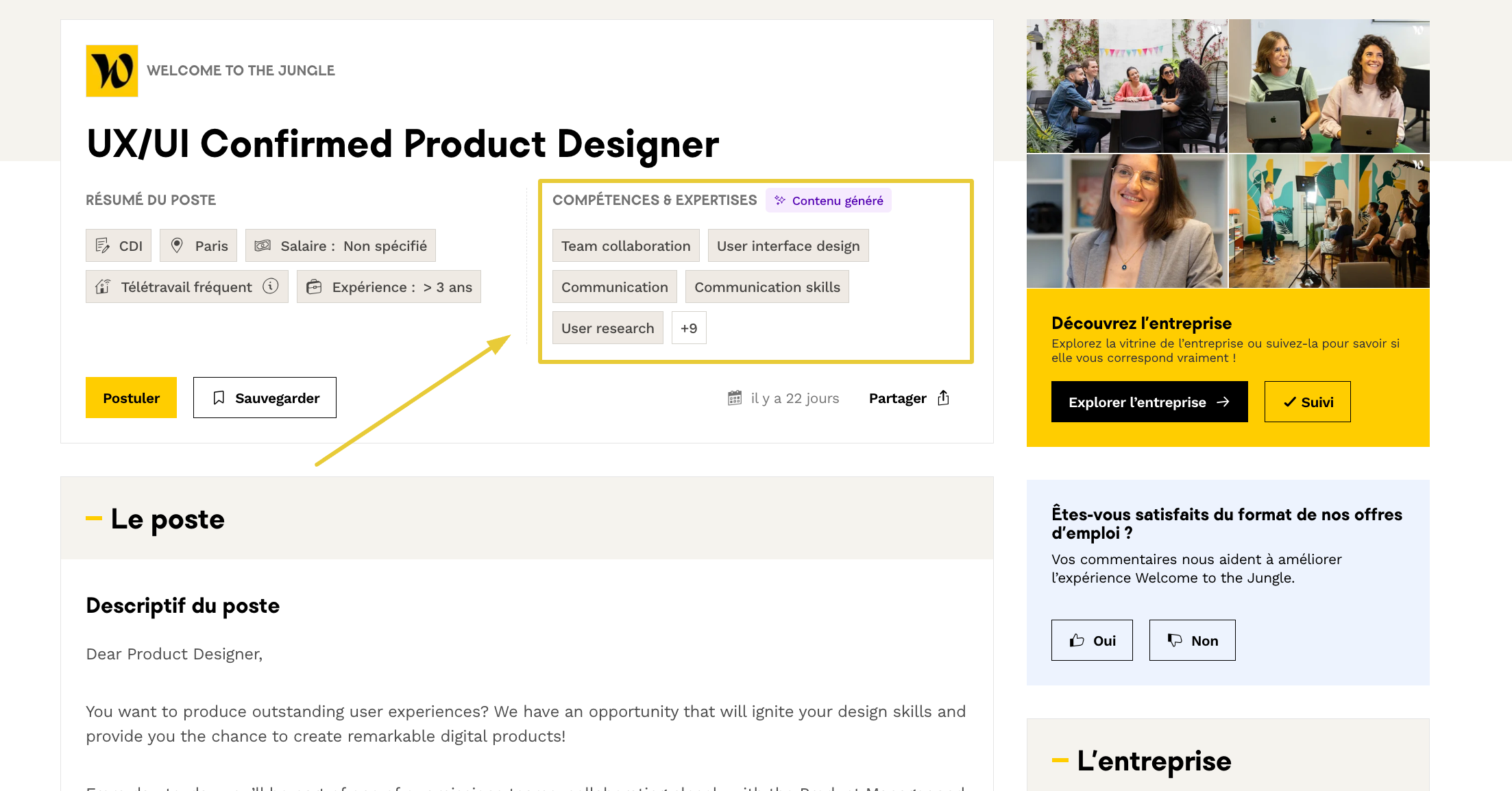Click the calendar icon by 22 jours
Image resolution: width=1512 pixels, height=791 pixels.
735,398
